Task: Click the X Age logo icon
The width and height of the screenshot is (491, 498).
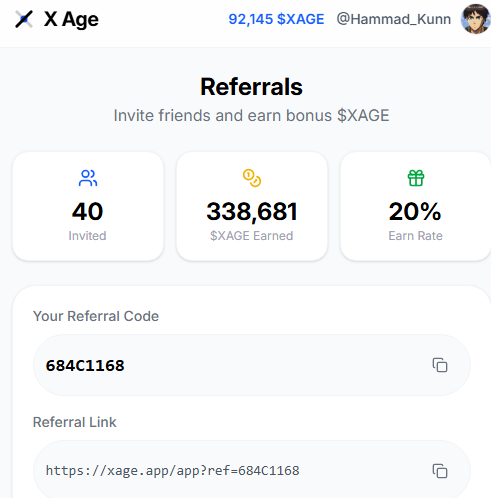Action: point(24,19)
